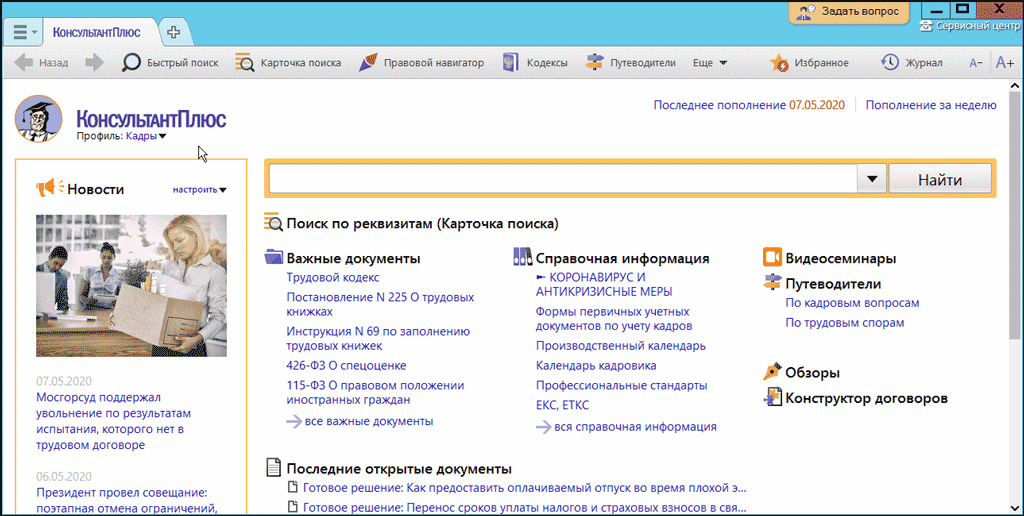1024x516 pixels.
Task: Open the hamburger main menu button
Action: [24, 32]
